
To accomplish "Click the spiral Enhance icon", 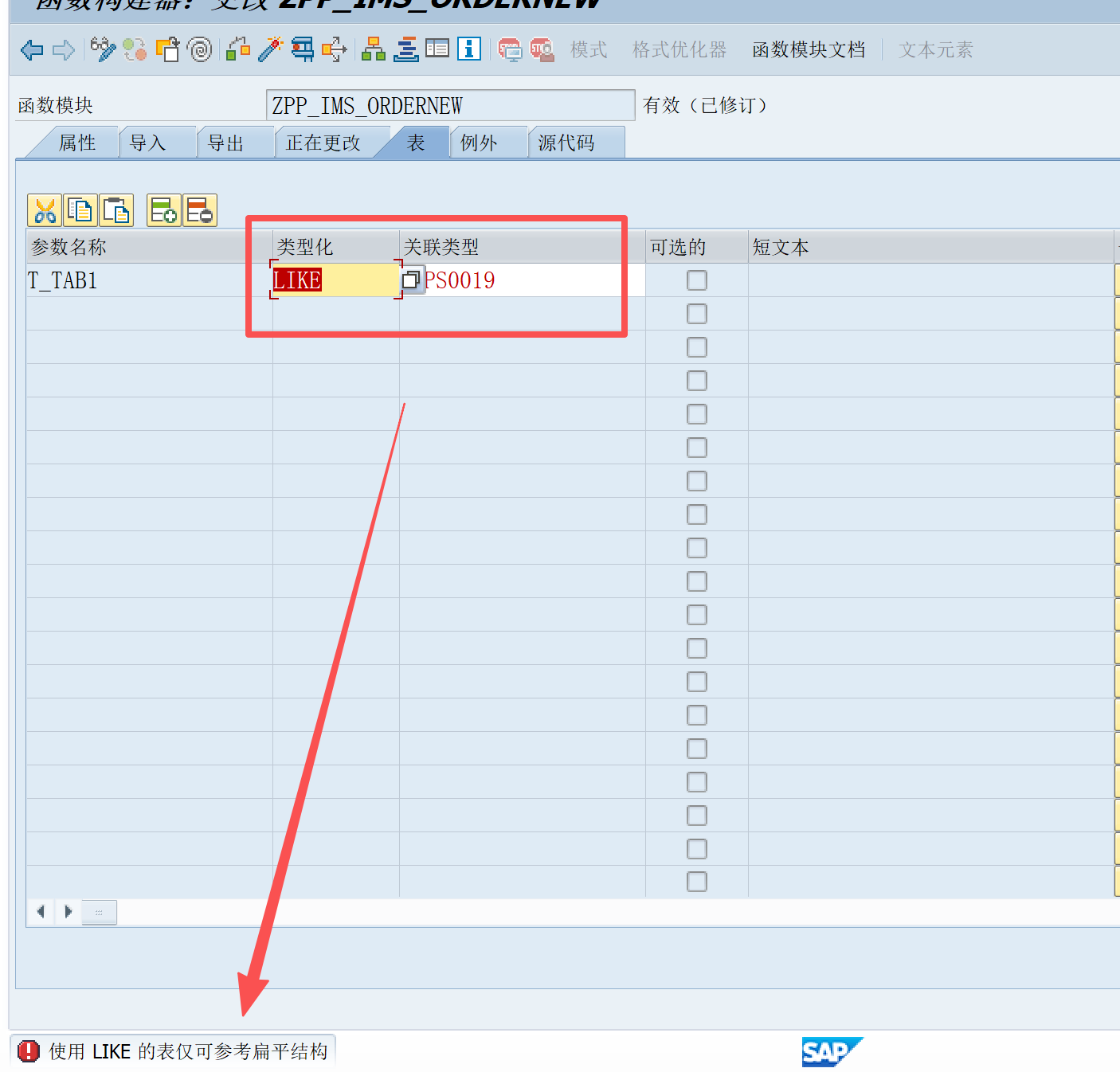I will tap(199, 49).
